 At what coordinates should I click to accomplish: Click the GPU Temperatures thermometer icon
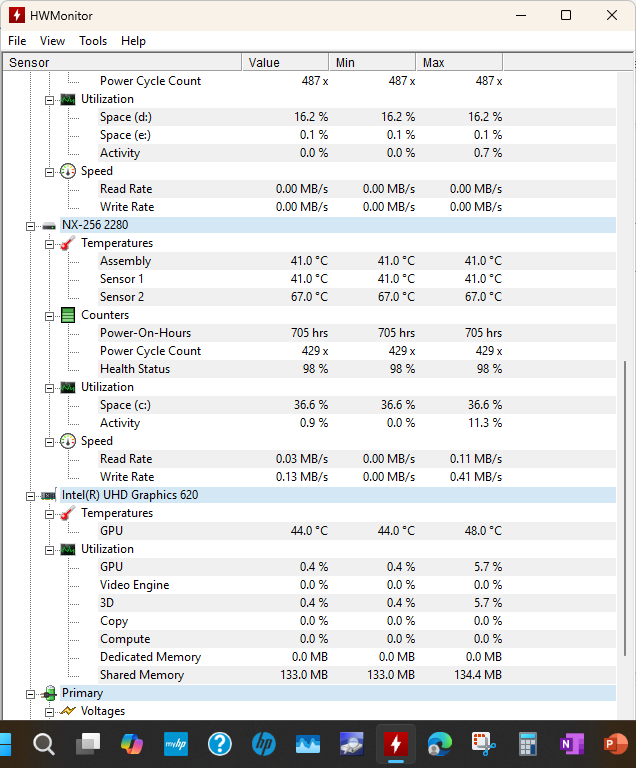tap(68, 513)
